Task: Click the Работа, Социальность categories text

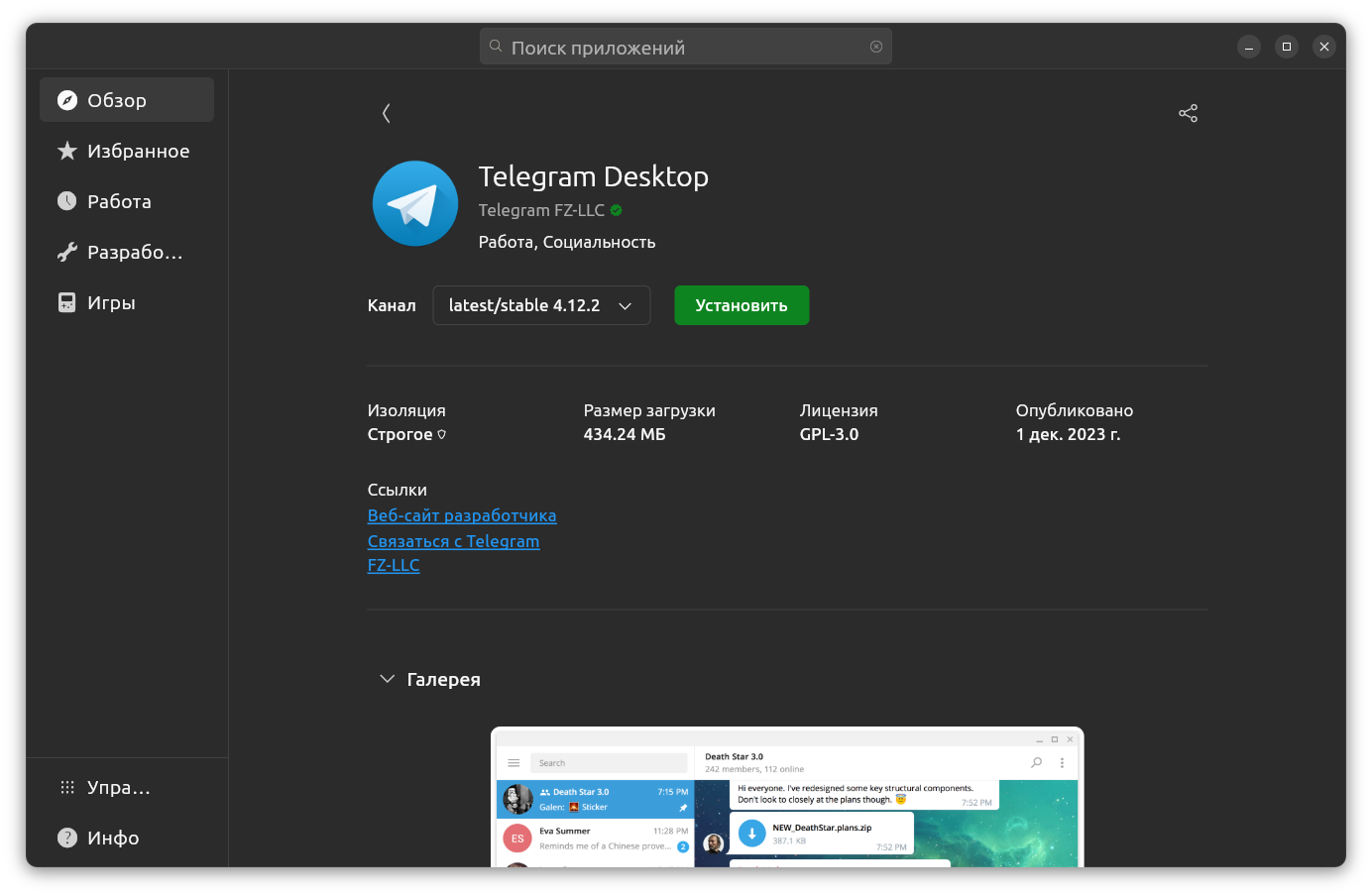Action: (x=567, y=242)
